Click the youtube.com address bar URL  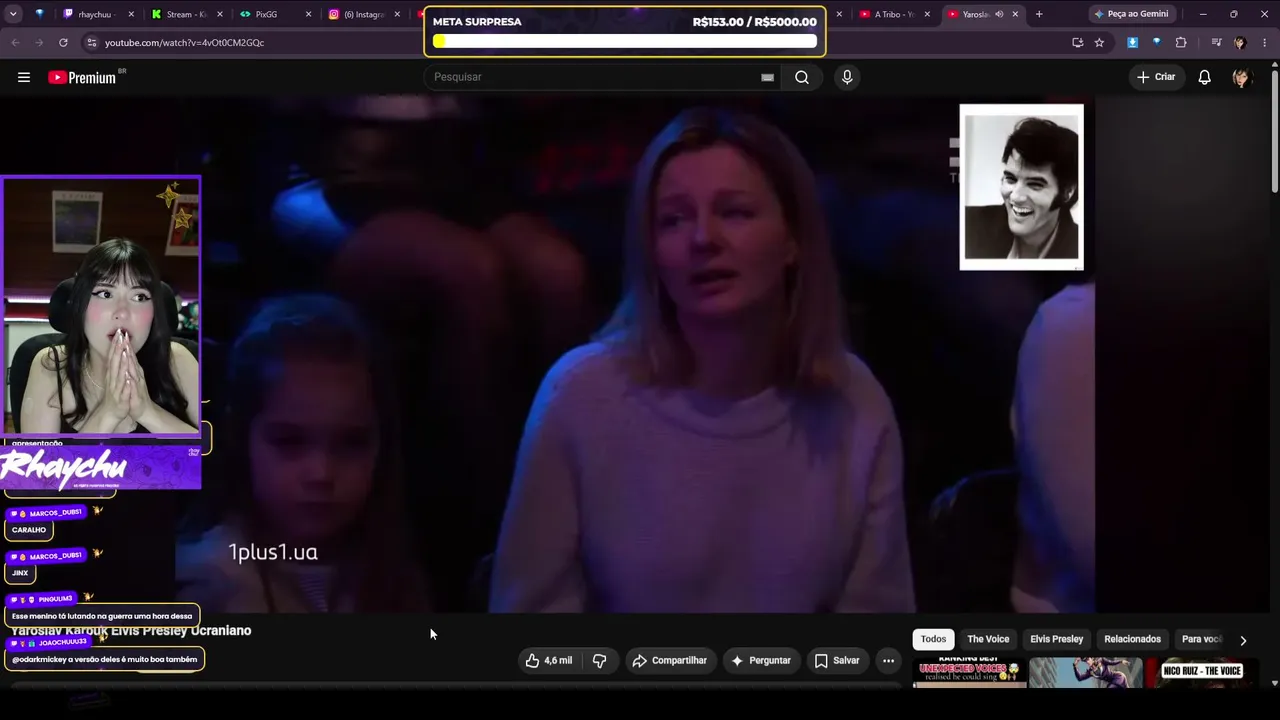tap(184, 43)
